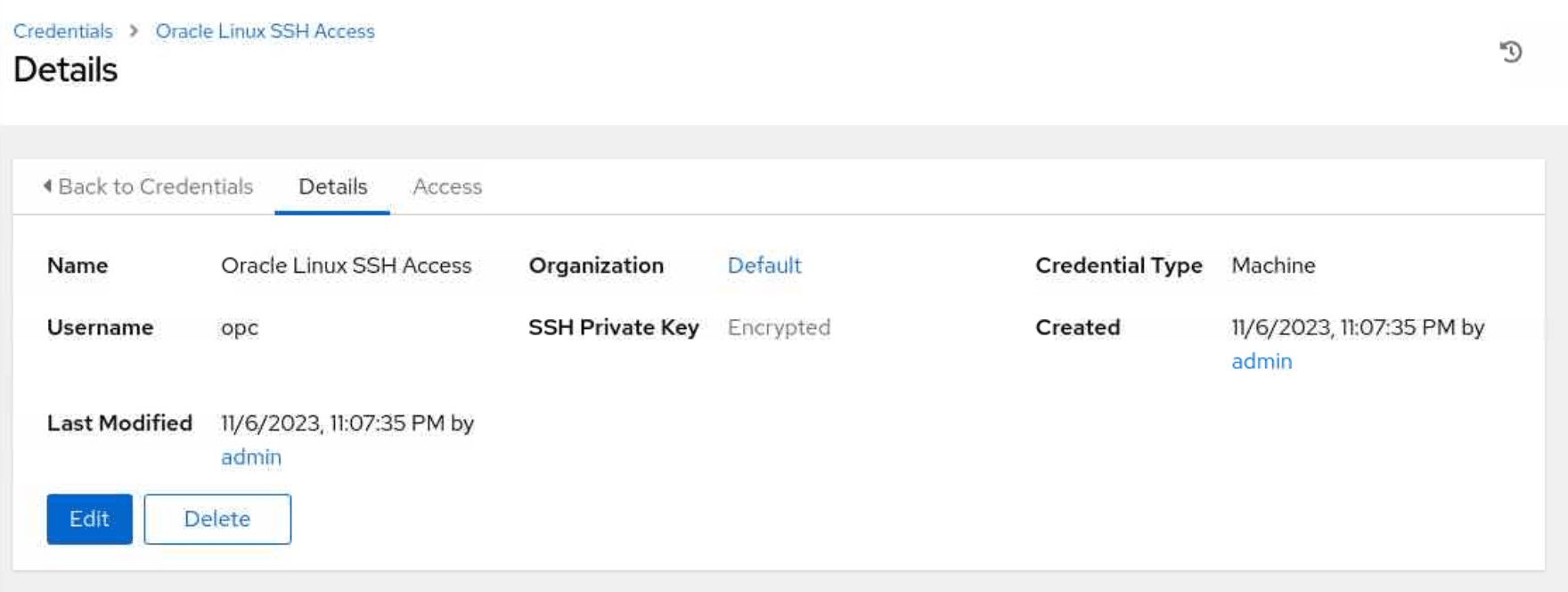Open the activity stream history icon

tap(1511, 52)
